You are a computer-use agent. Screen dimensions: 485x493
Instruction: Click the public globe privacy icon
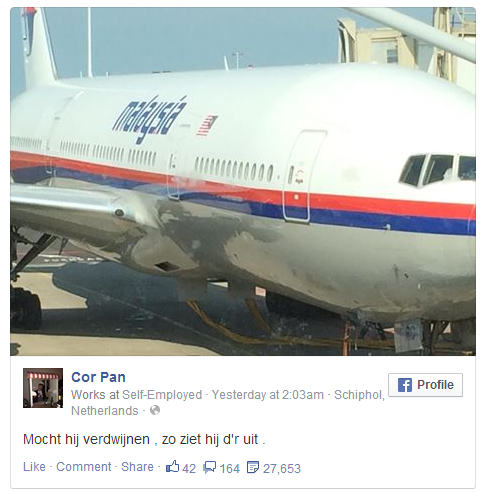155,410
